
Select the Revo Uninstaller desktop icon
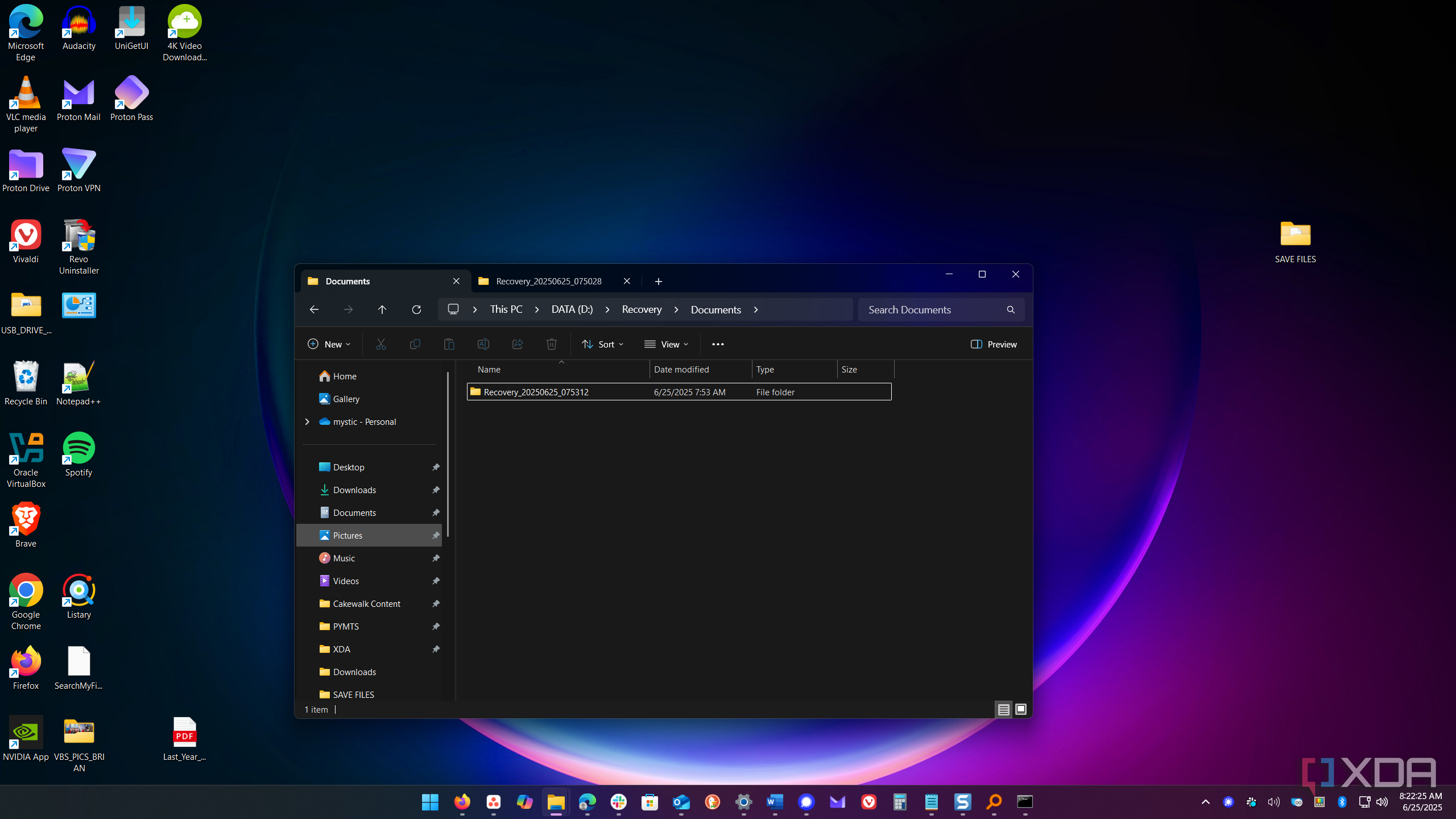pyautogui.click(x=78, y=246)
